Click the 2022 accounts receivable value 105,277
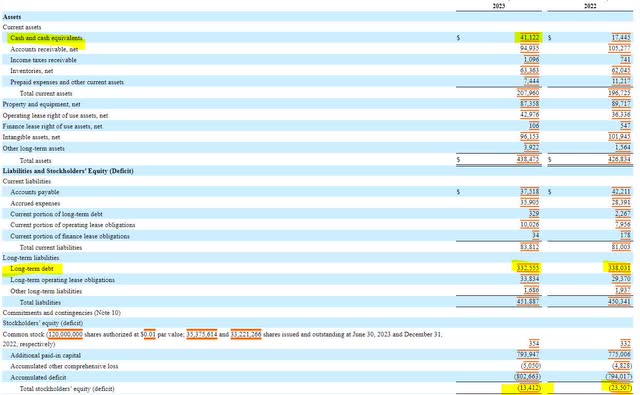This screenshot has height=395, width=640. pos(619,49)
